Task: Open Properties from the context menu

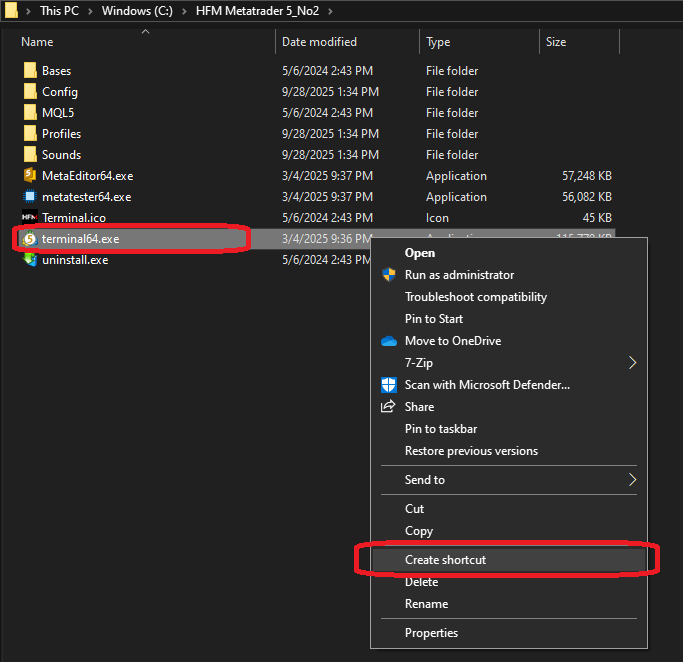Action: [431, 633]
